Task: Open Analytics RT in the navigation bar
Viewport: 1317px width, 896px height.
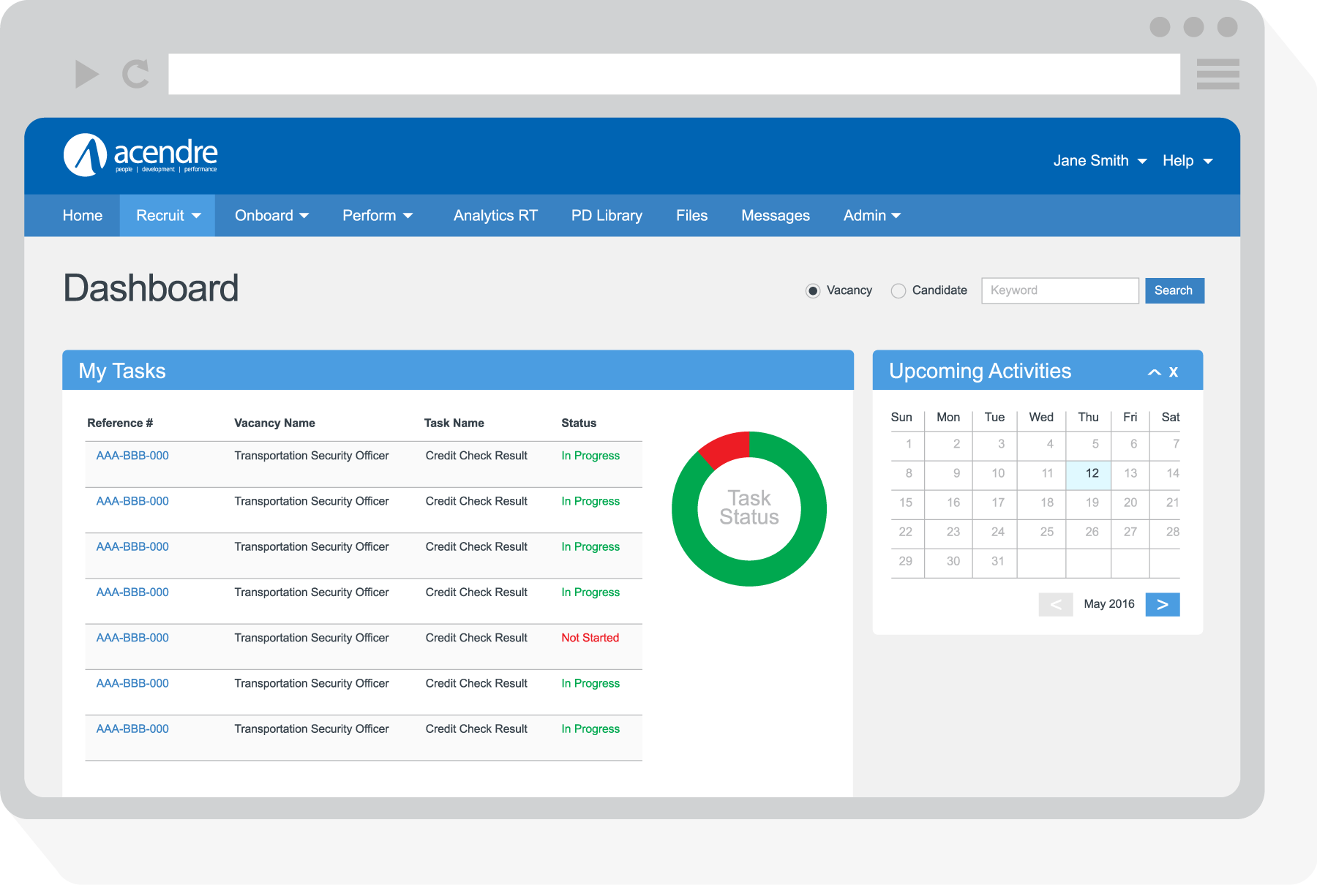Action: point(495,216)
